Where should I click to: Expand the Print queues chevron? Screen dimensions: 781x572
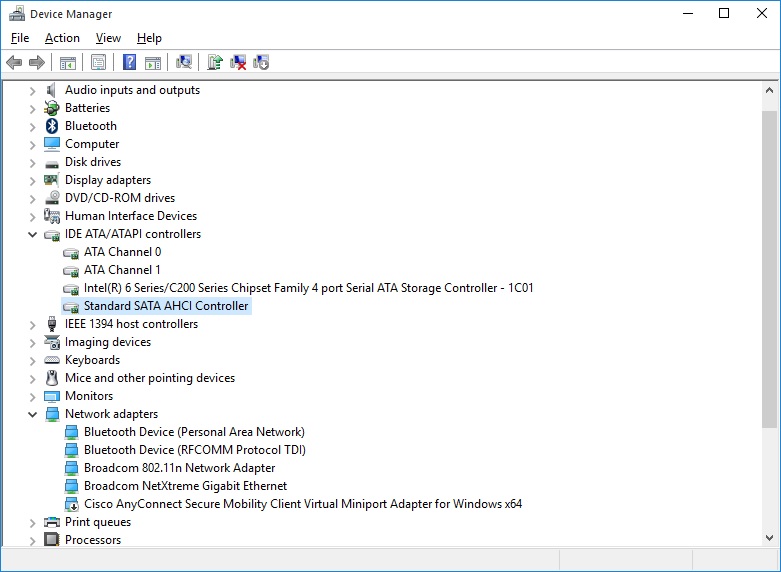(32, 523)
